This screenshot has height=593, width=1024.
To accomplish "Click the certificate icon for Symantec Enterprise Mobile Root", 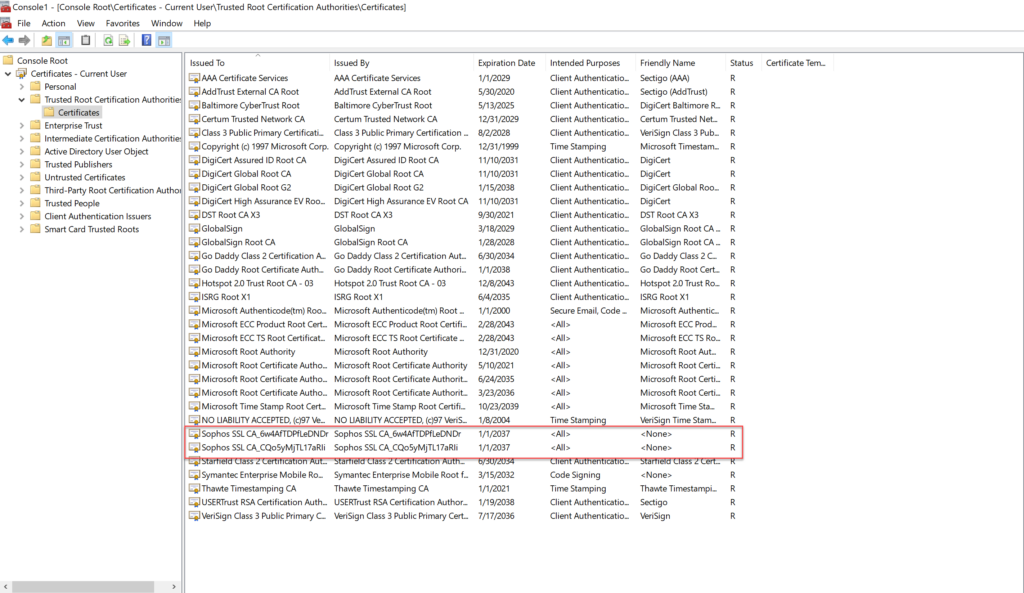I will point(194,475).
